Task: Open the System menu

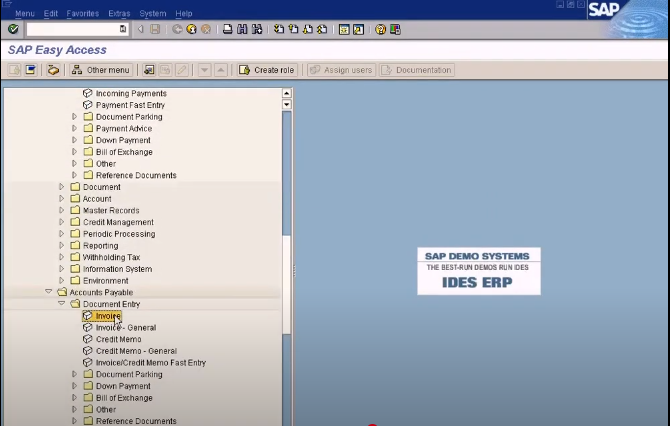Action: click(x=153, y=13)
